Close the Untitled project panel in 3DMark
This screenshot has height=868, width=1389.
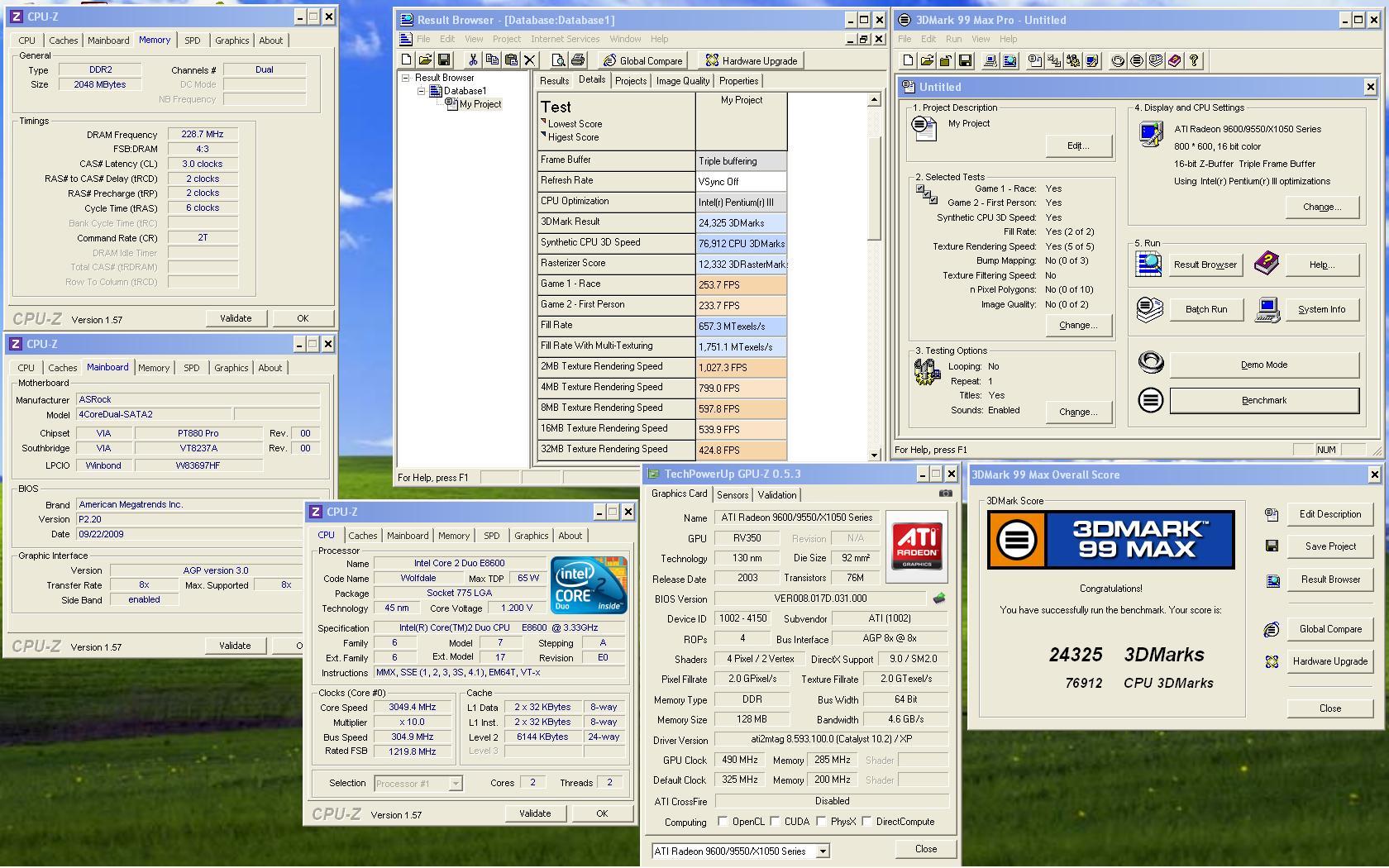(x=1370, y=87)
